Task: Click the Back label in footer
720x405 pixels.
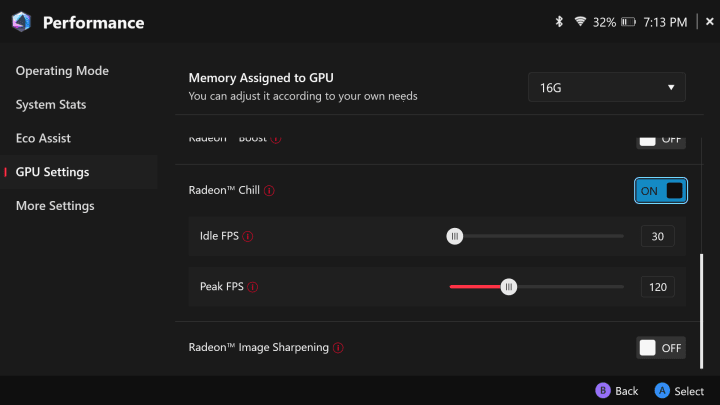Action: 626,391
